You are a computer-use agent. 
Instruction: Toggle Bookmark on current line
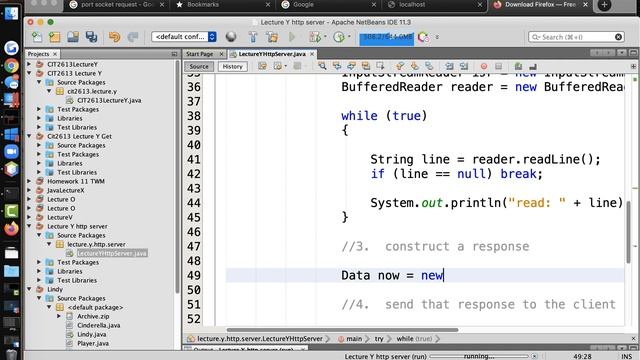pos(429,66)
